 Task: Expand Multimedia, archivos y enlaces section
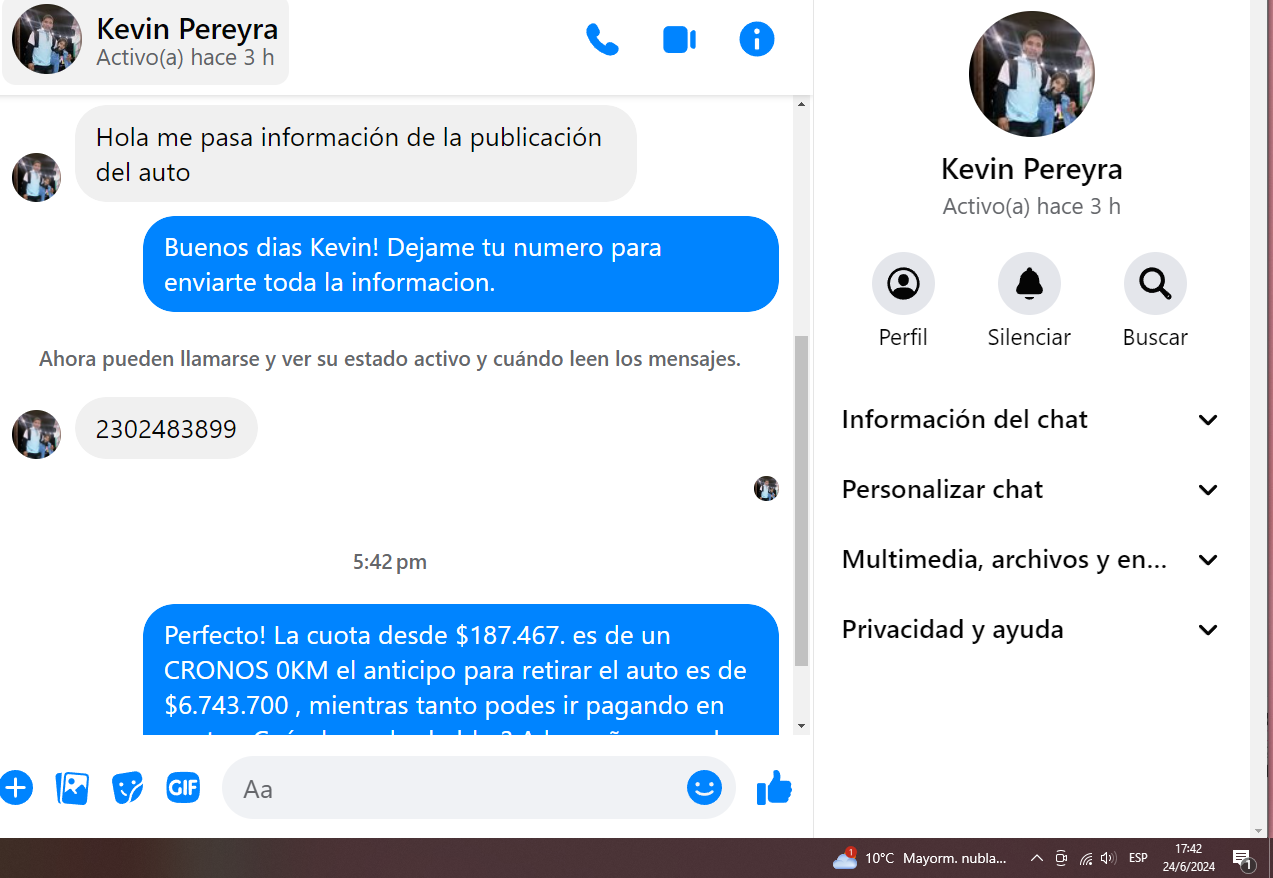pos(1031,560)
